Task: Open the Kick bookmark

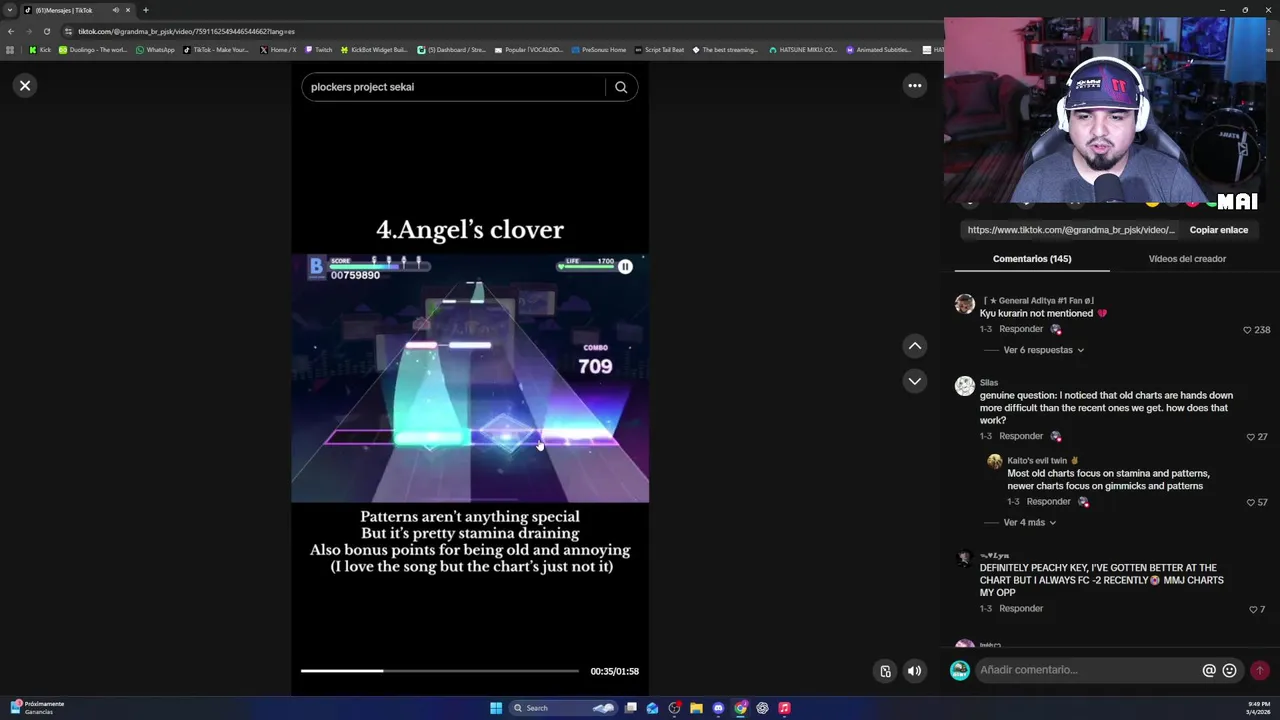Action: coord(40,50)
